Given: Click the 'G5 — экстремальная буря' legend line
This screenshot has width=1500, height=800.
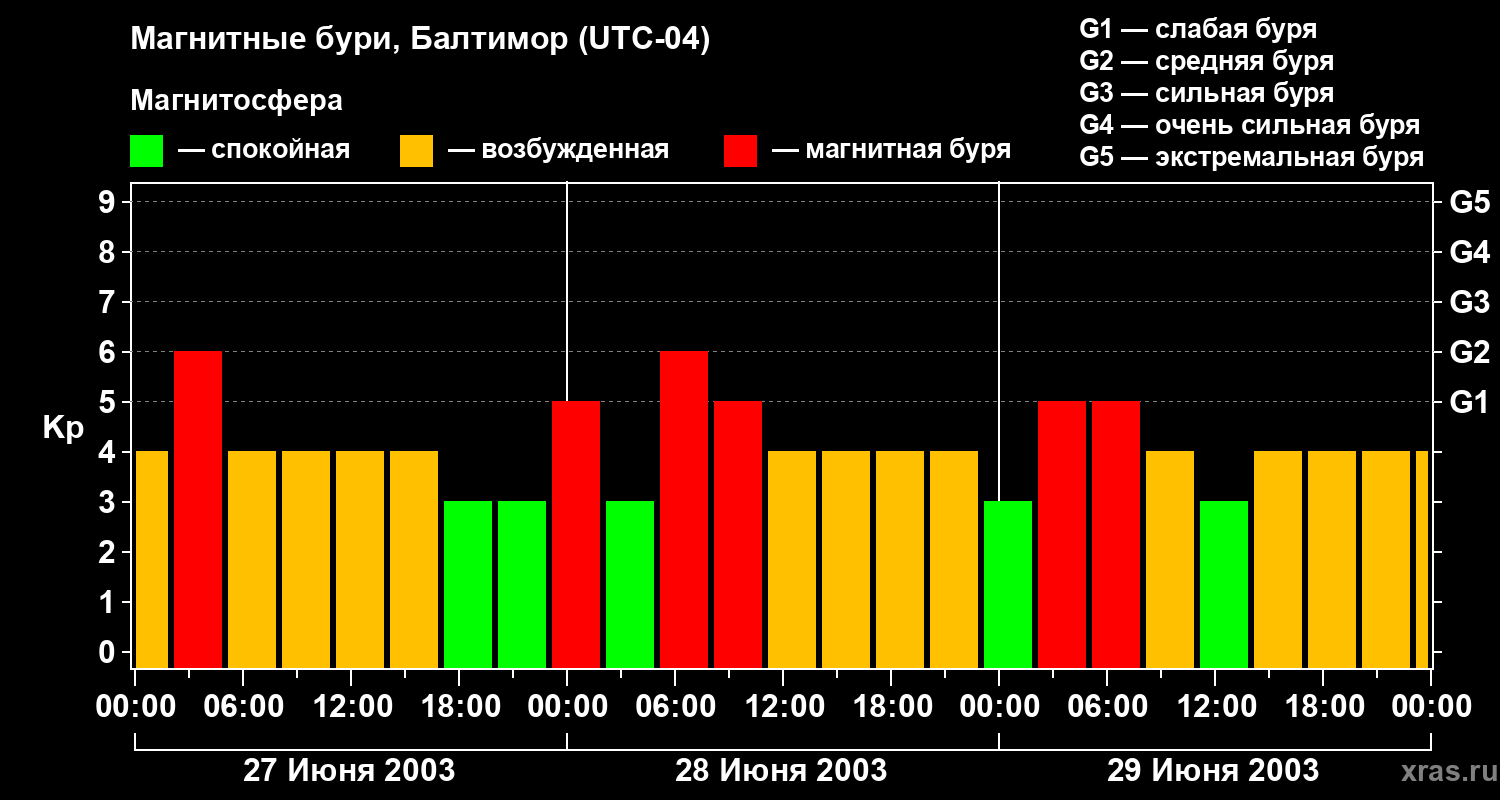Looking at the screenshot, I should click(1251, 157).
